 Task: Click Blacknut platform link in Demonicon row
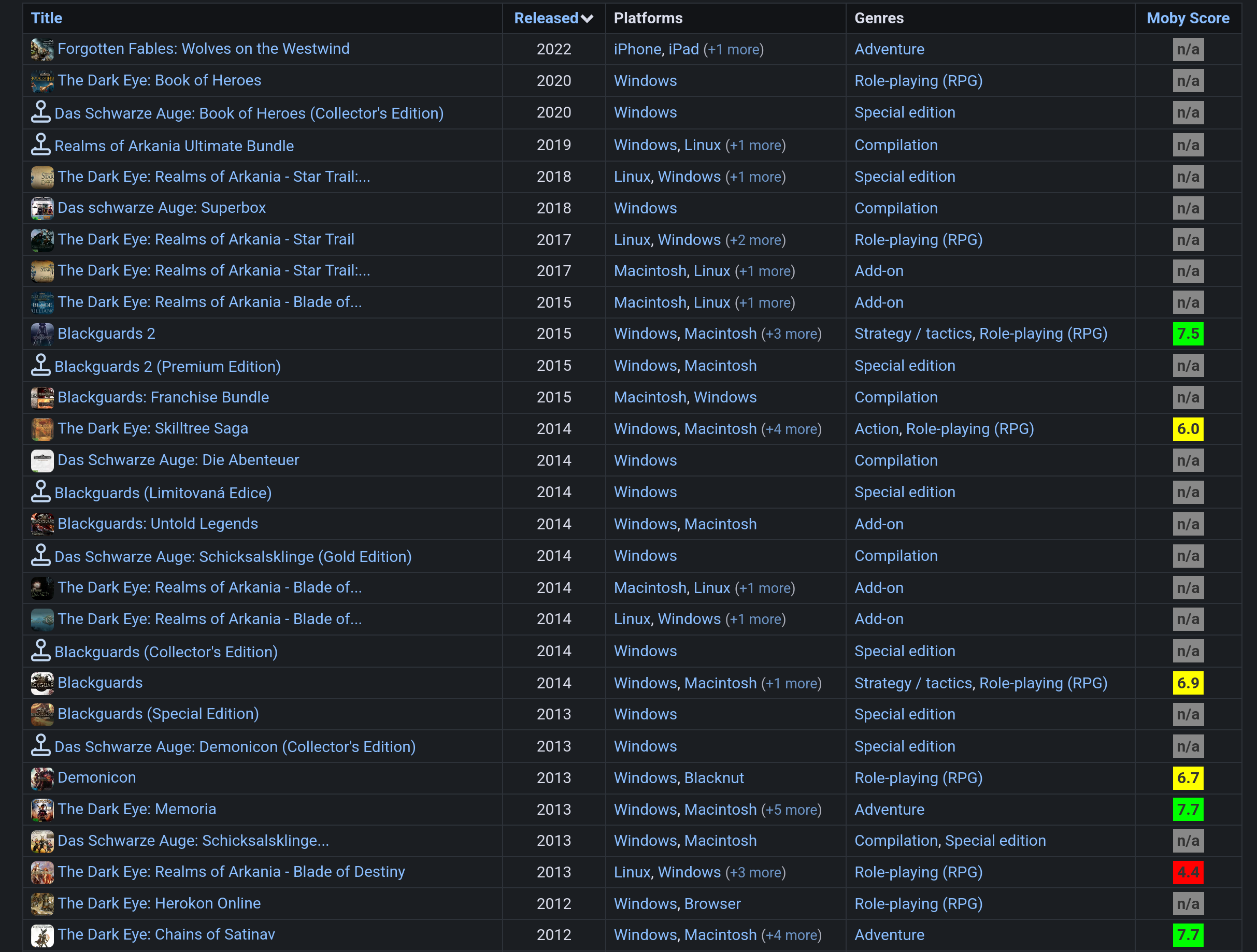(715, 778)
